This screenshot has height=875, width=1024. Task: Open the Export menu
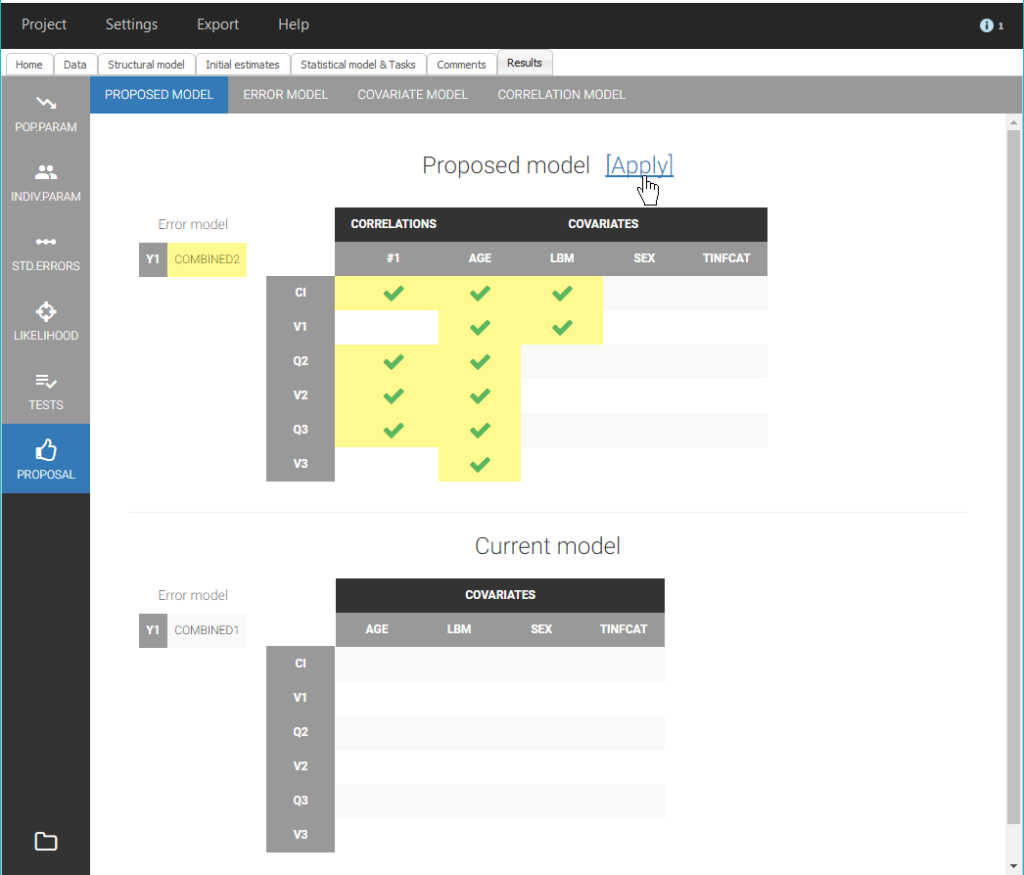217,24
